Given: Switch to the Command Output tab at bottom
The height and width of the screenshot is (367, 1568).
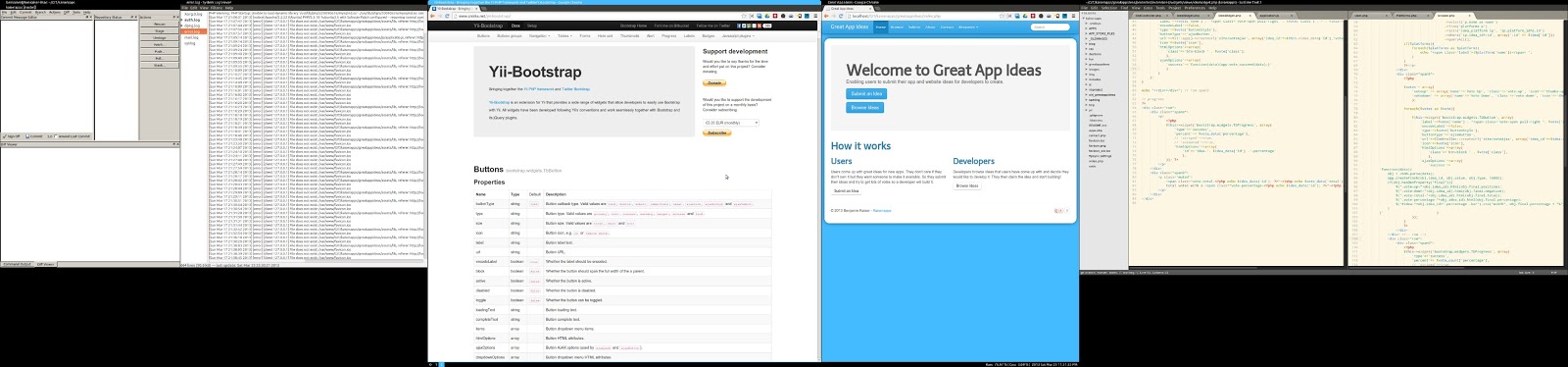Looking at the screenshot, I should (x=17, y=264).
